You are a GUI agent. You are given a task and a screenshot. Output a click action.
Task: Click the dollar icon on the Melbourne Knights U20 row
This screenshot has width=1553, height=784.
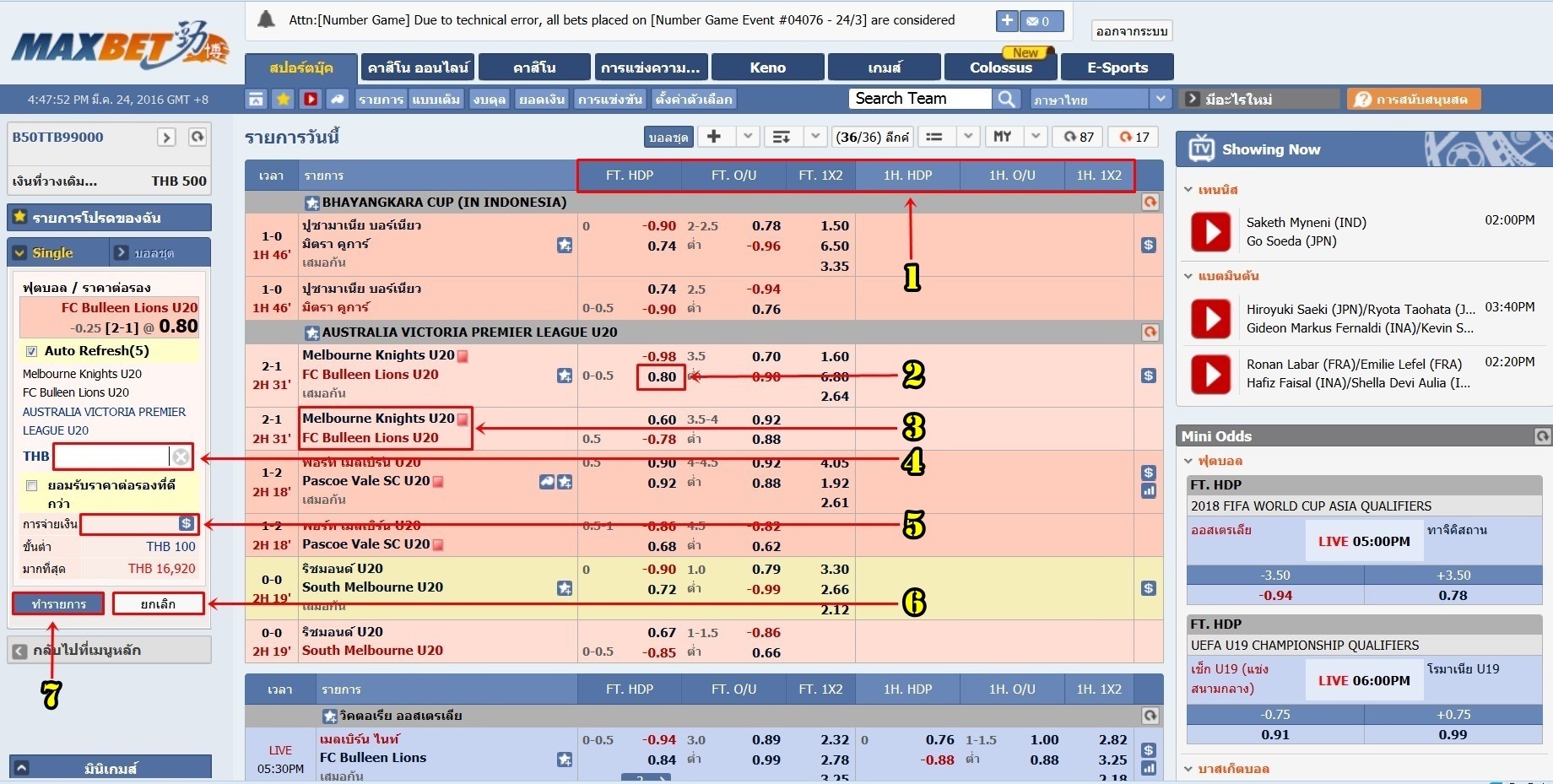(x=1149, y=376)
